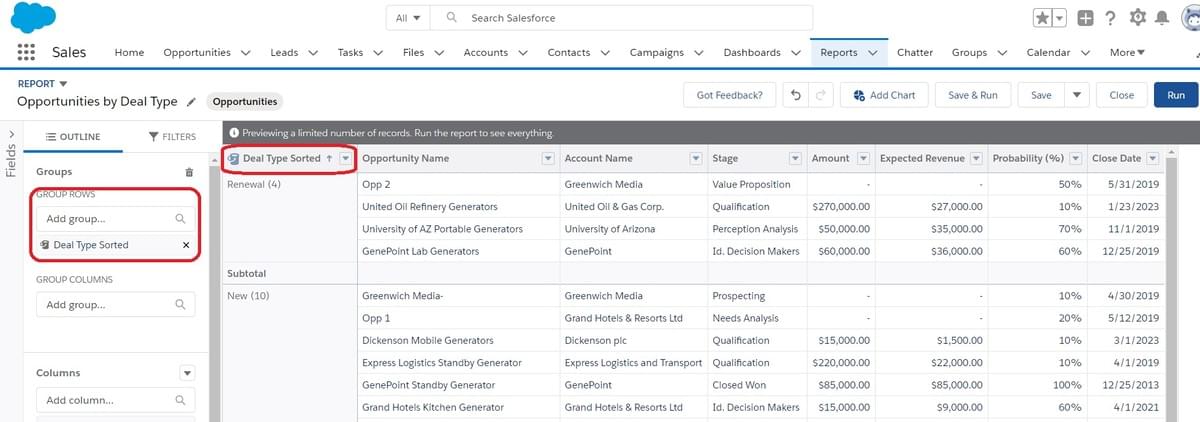Switch to the OUTLINE tab
Viewport: 1200px width, 422px height.
74,136
